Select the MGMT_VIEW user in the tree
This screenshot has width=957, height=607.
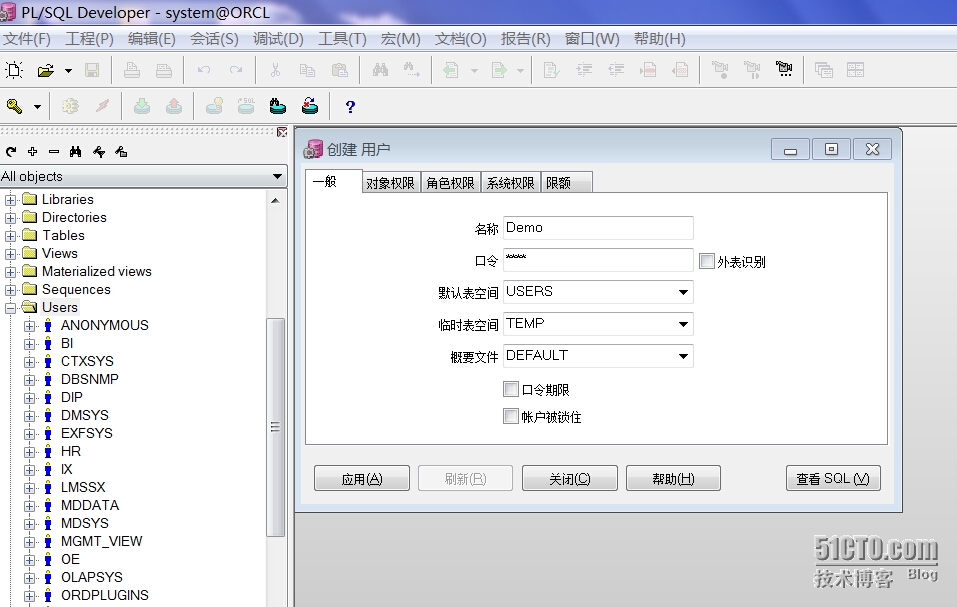[x=101, y=542]
